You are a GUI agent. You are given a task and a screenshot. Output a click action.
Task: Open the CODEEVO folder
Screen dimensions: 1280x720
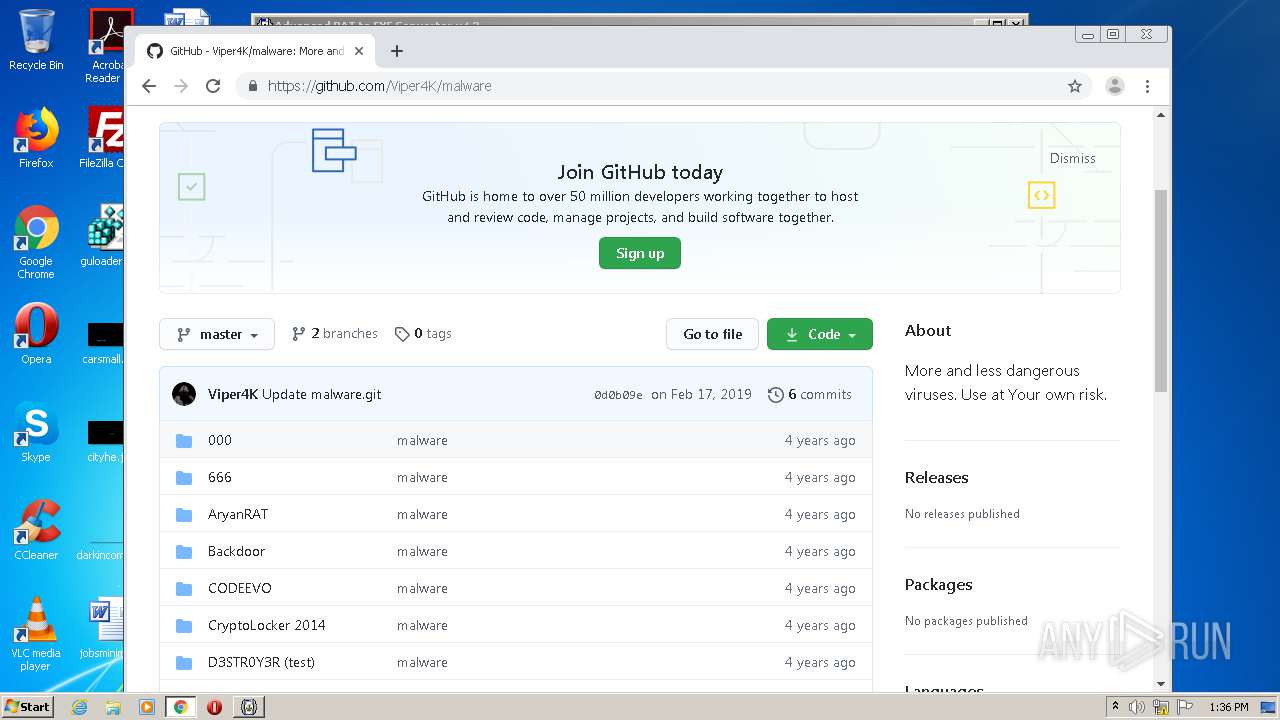point(240,588)
